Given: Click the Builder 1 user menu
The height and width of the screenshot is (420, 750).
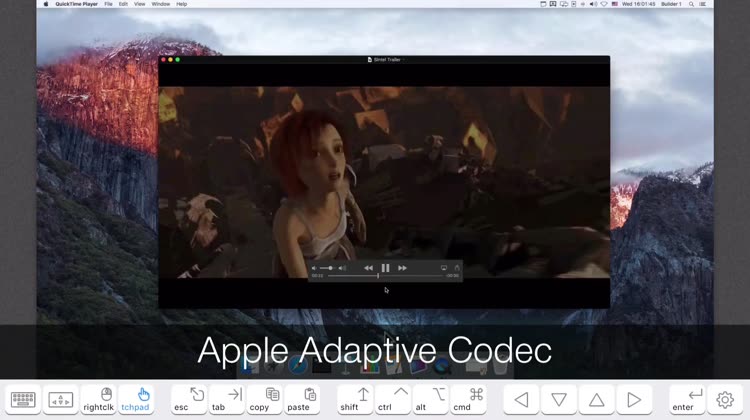Looking at the screenshot, I should pyautogui.click(x=671, y=4).
